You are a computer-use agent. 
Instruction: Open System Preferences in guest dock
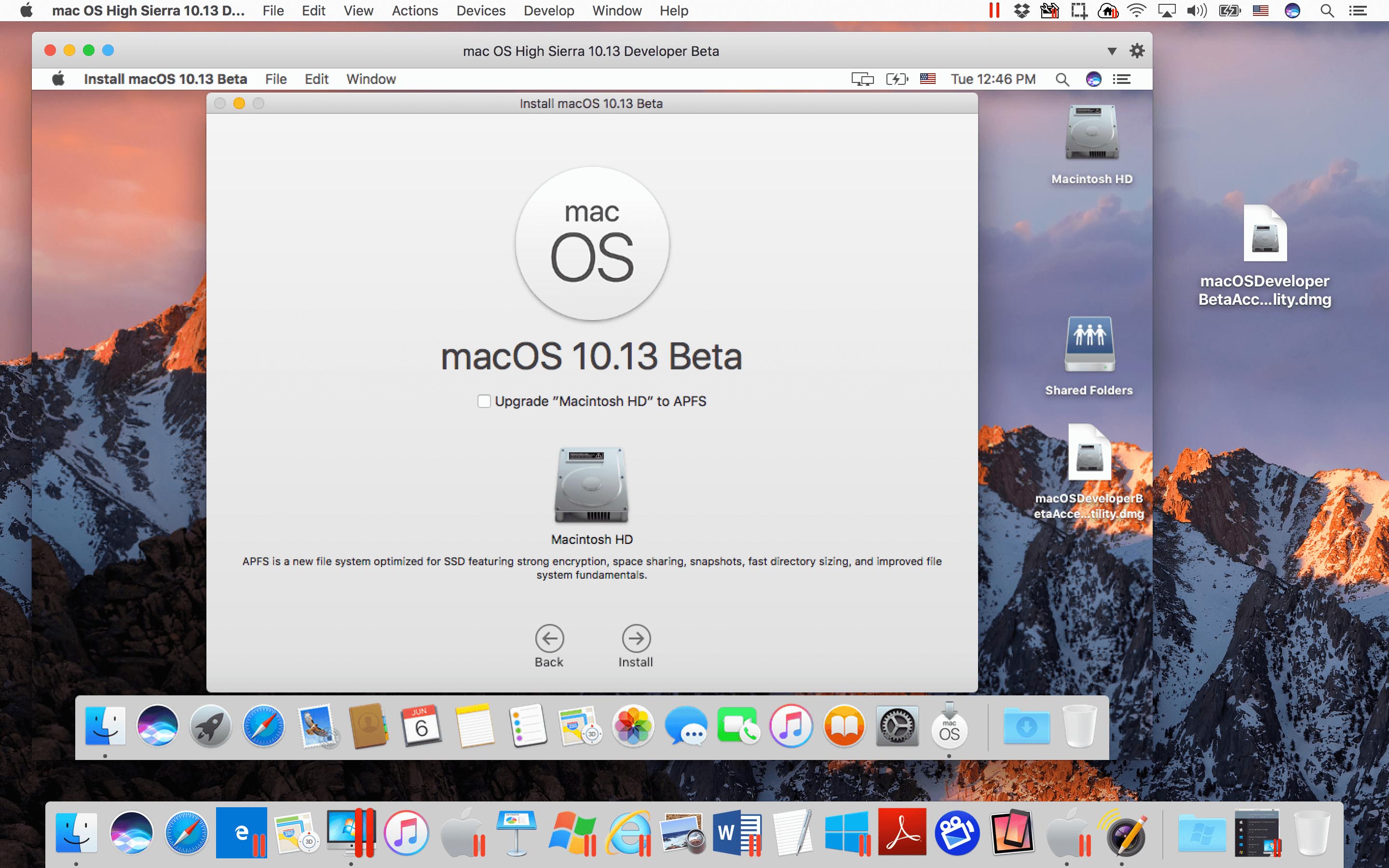(x=897, y=726)
